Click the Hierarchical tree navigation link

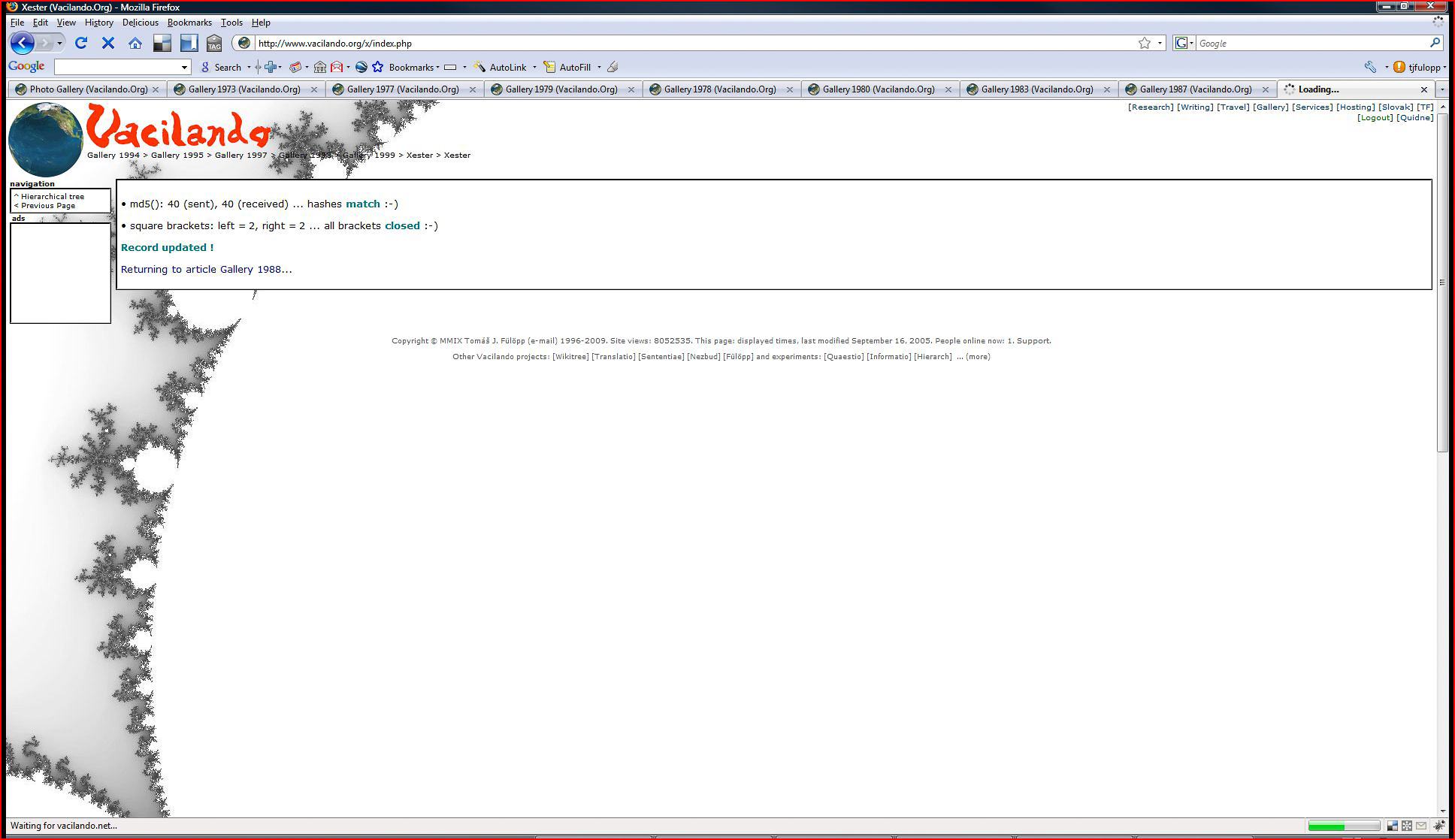[53, 196]
